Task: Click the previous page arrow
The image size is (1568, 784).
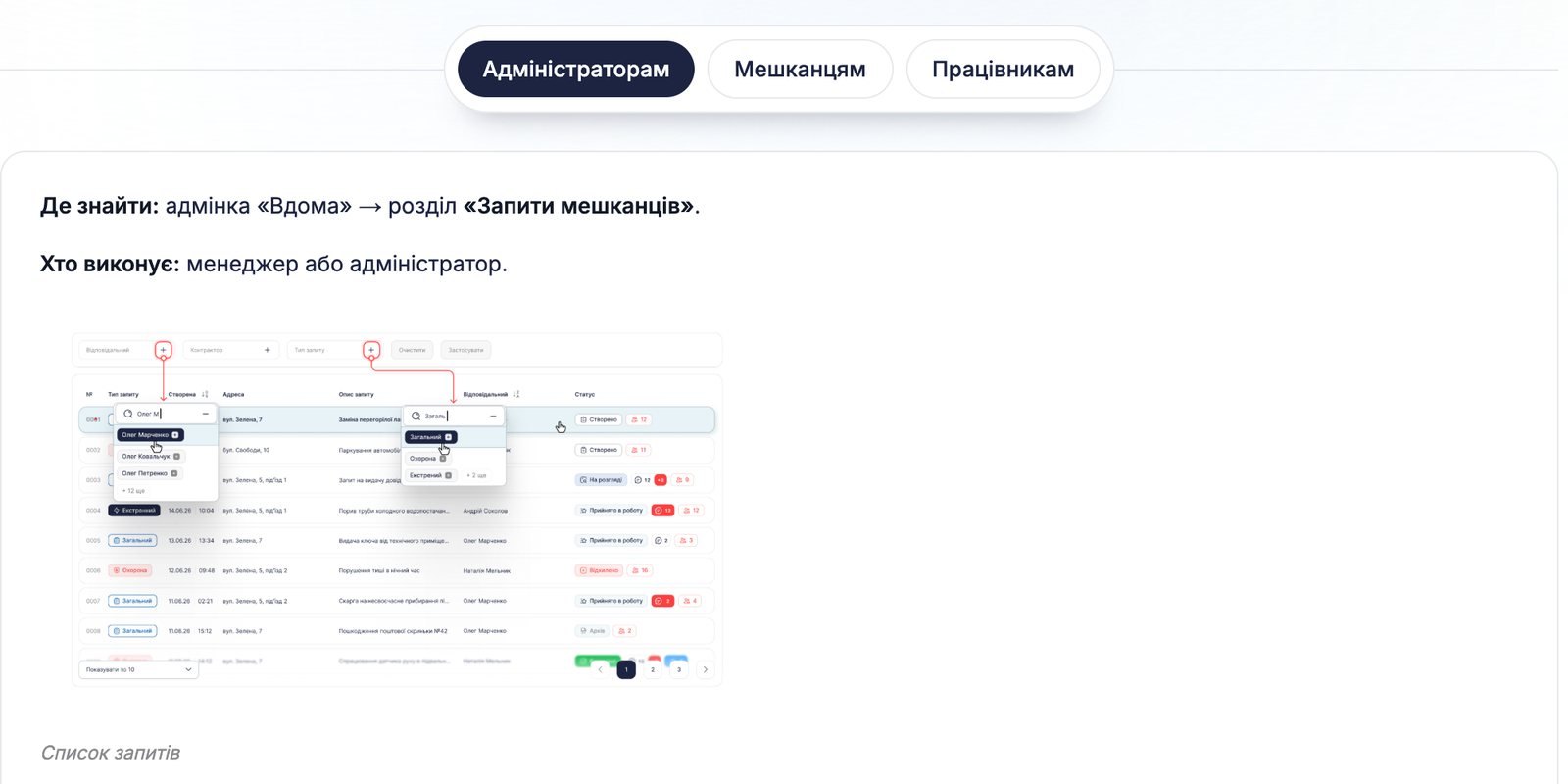Action: coord(600,670)
